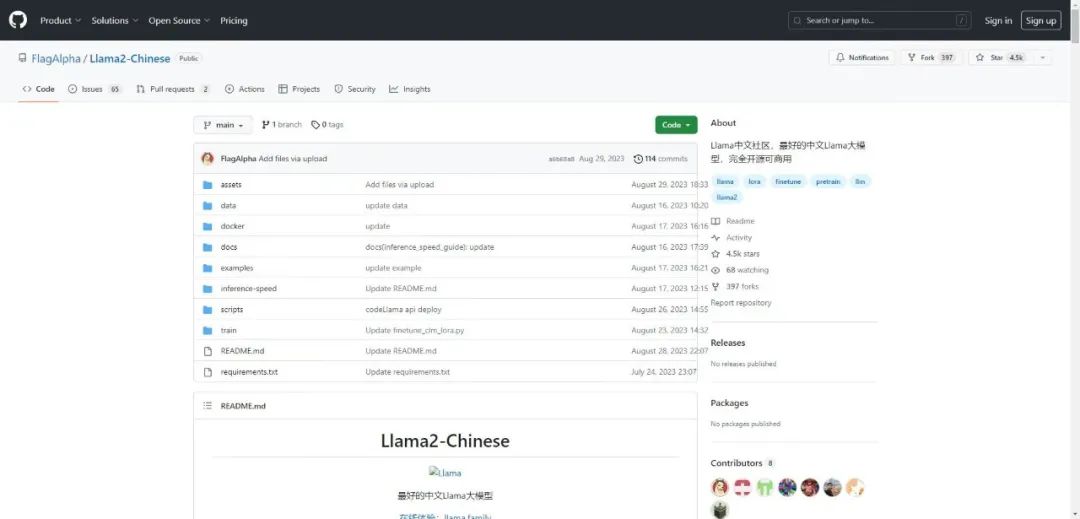This screenshot has height=519, width=1080.
Task: Open the repository icon beside FlagAlpha
Action: (23, 59)
